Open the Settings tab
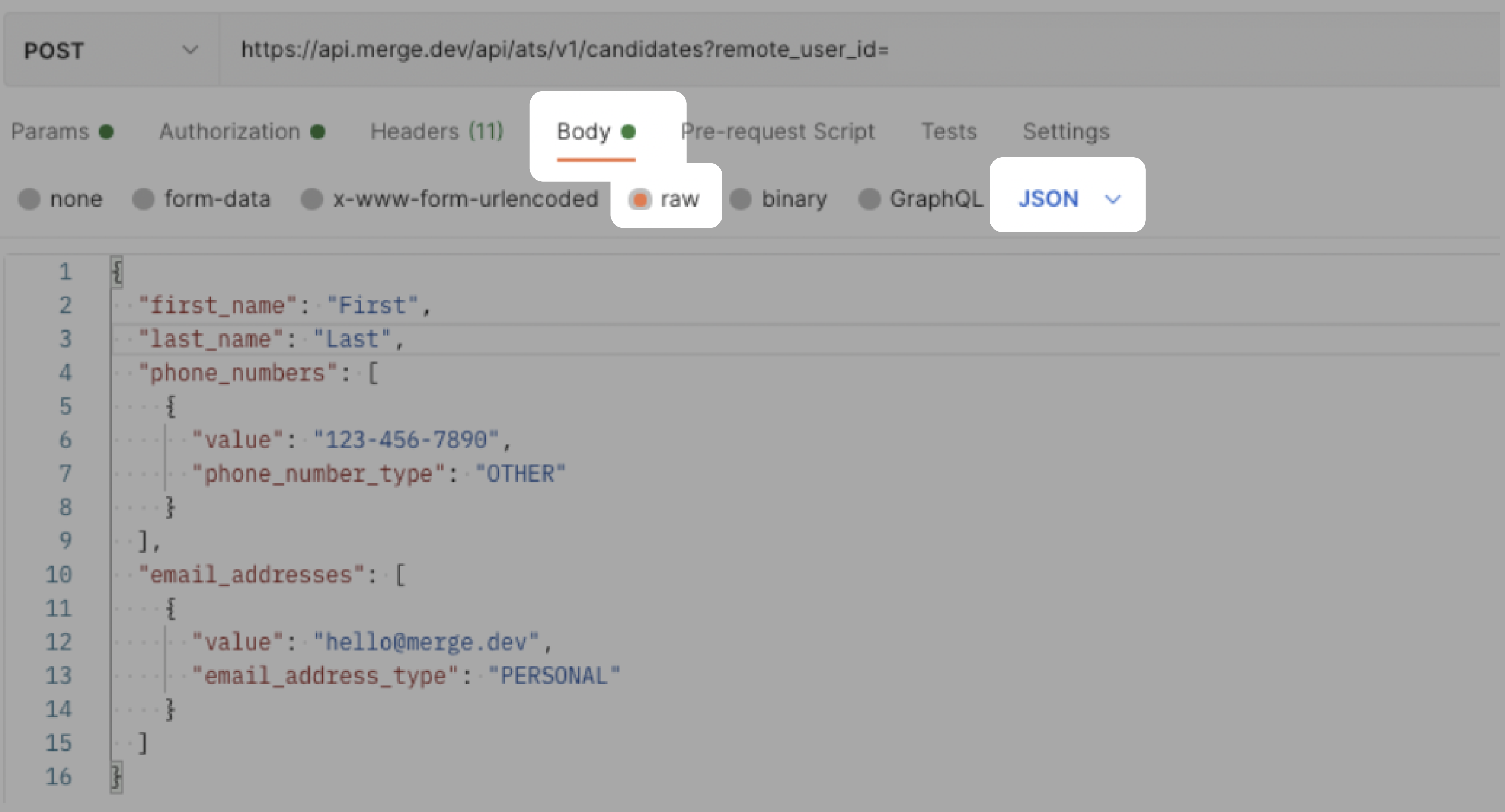 coord(1066,132)
